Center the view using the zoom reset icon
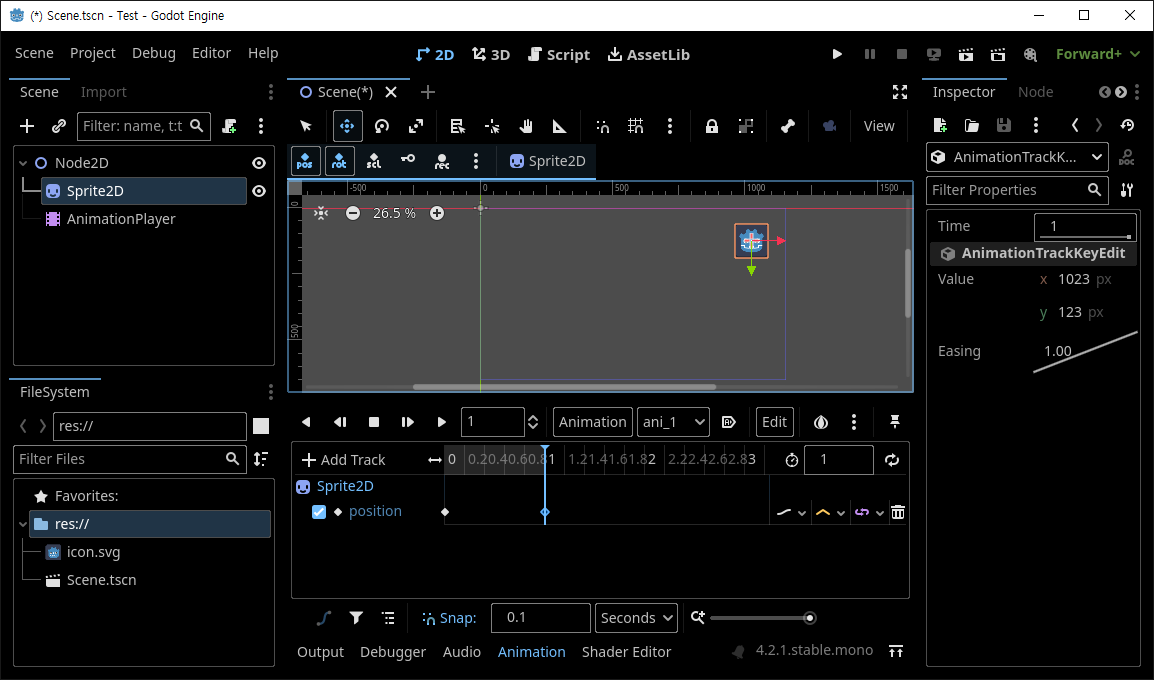Screen dimensions: 1154x680 [321, 213]
